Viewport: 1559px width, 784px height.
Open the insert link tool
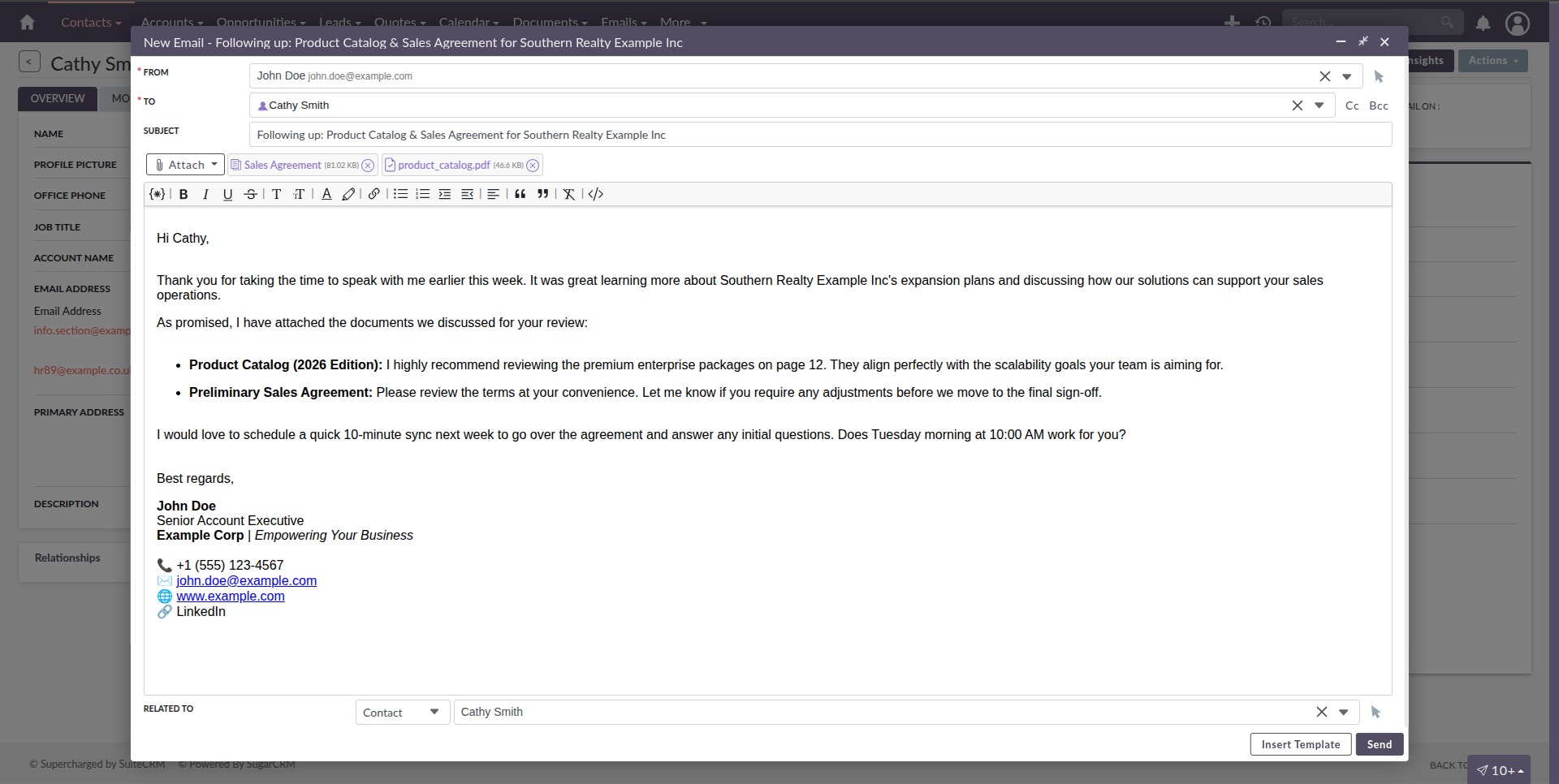pyautogui.click(x=374, y=194)
